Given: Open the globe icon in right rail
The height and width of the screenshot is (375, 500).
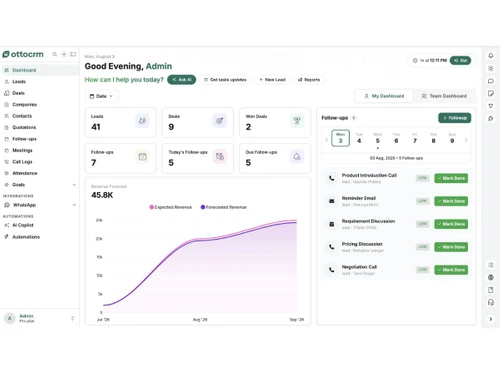Looking at the screenshot, I should (491, 277).
